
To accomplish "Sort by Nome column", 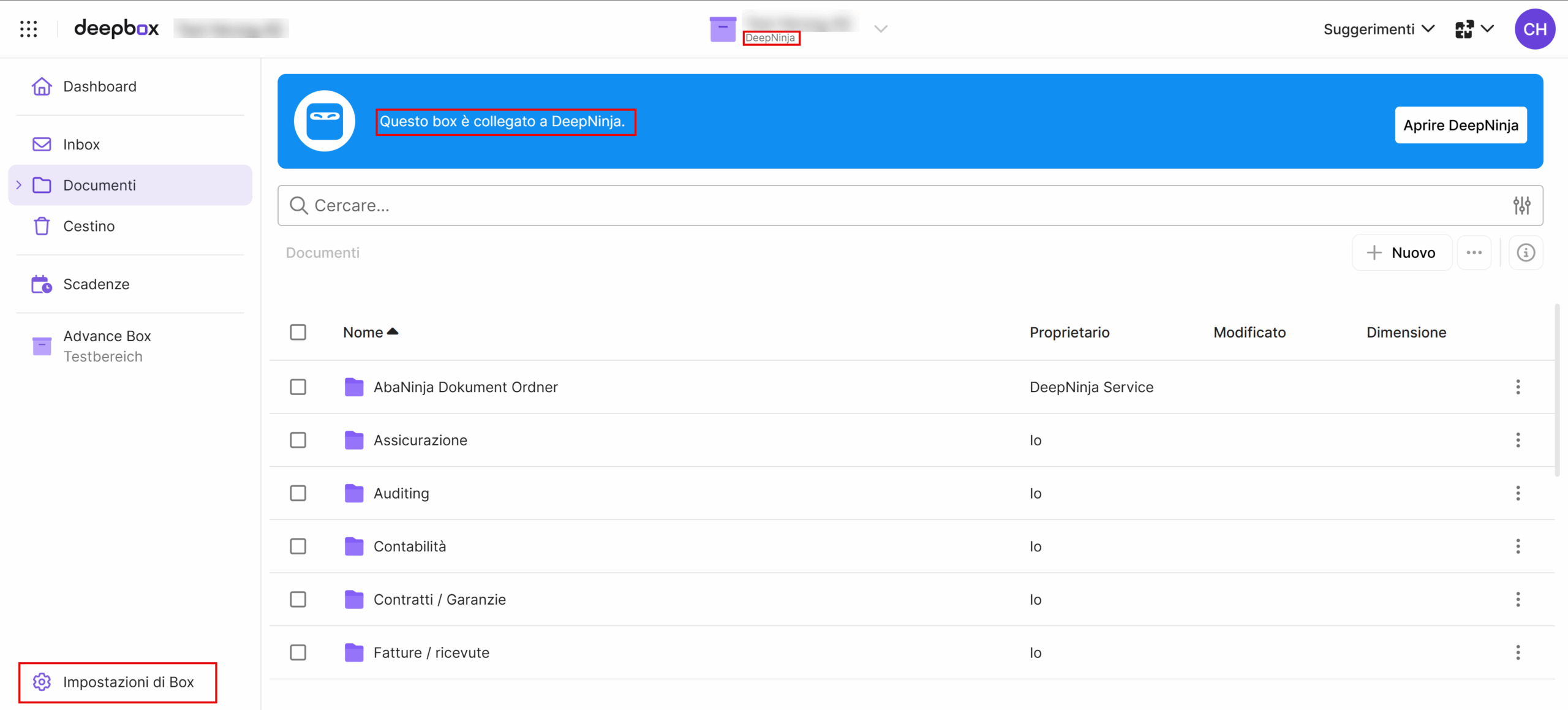I will click(x=370, y=332).
